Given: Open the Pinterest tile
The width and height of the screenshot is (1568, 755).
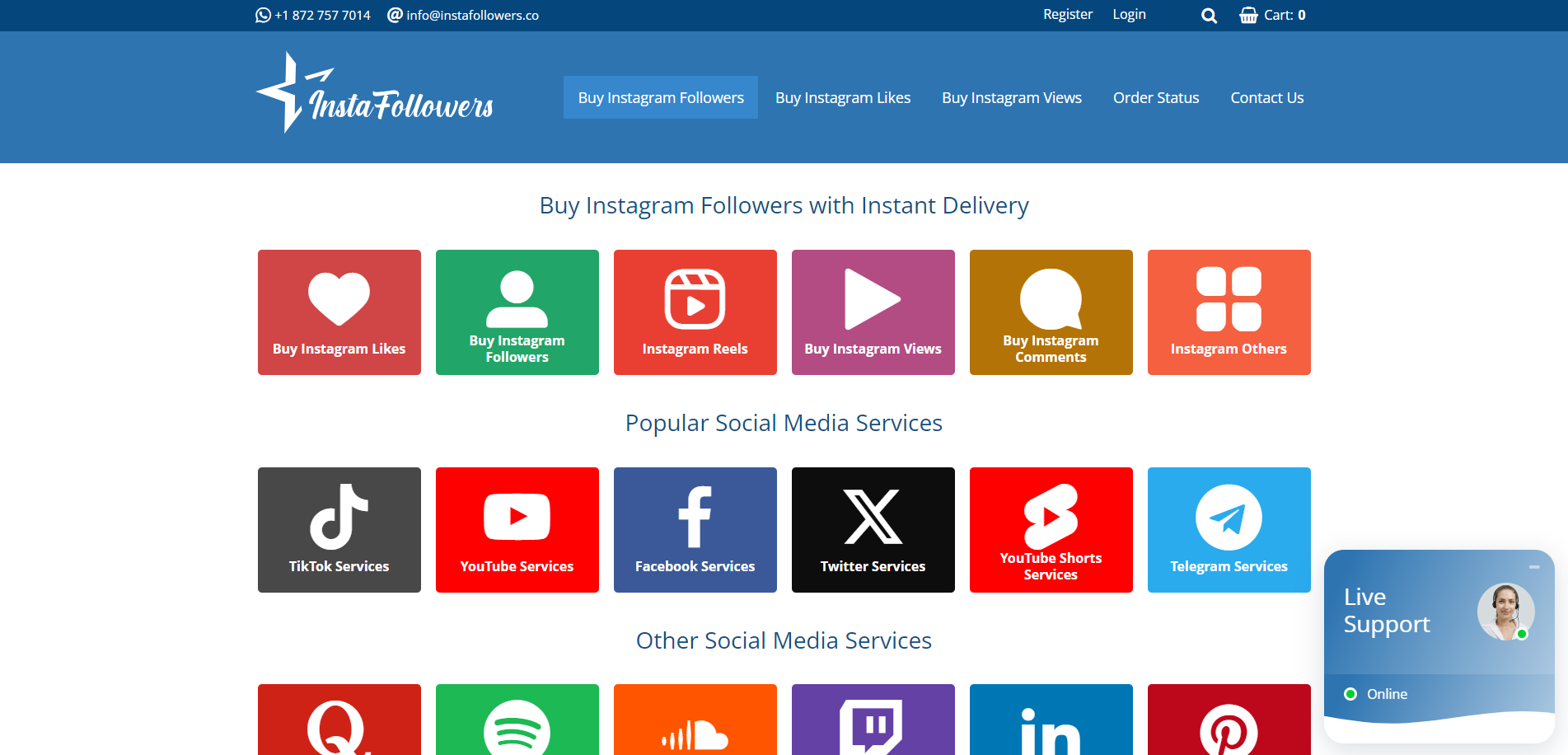Looking at the screenshot, I should (1229, 720).
